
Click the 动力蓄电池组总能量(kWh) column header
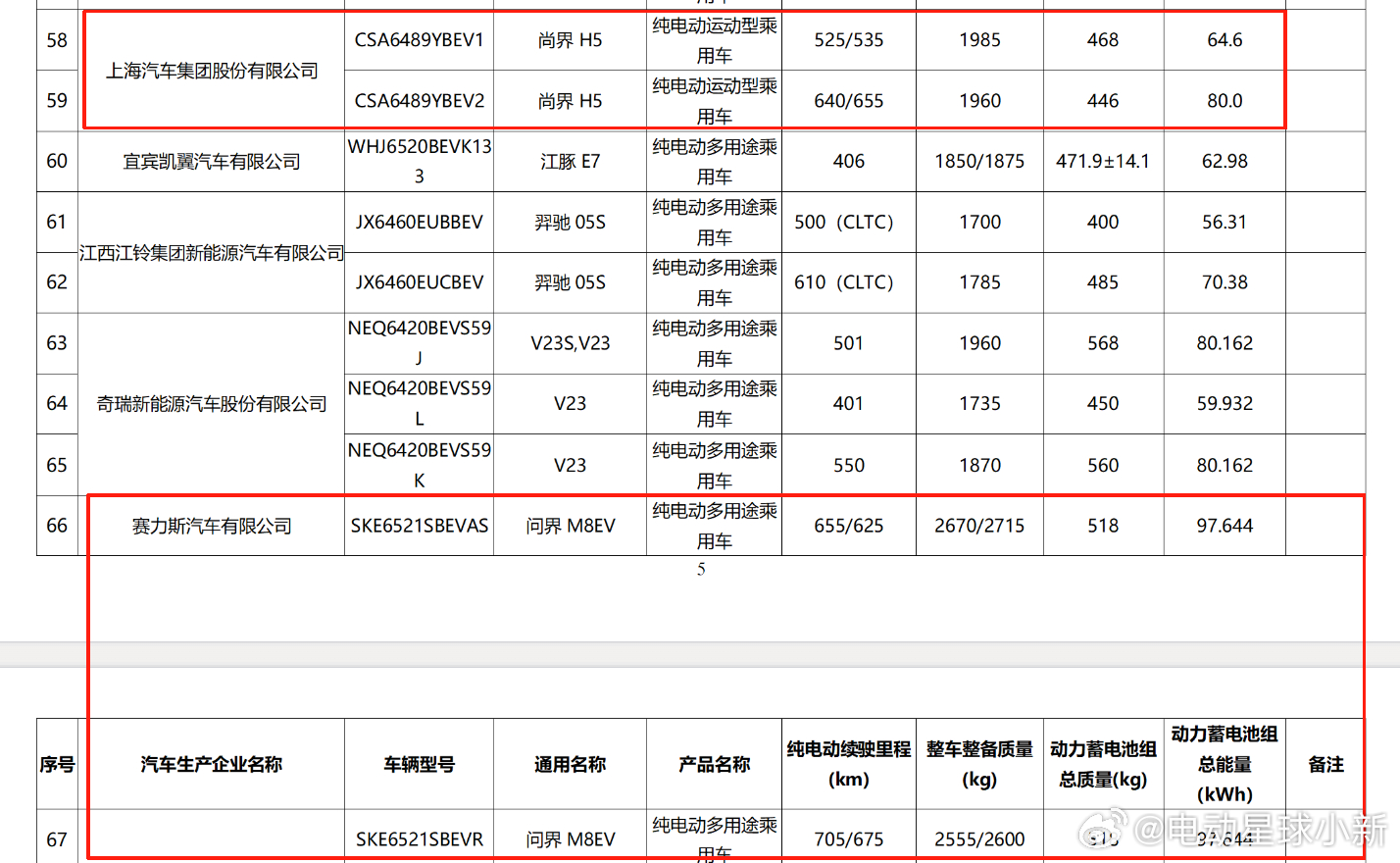click(x=1225, y=764)
